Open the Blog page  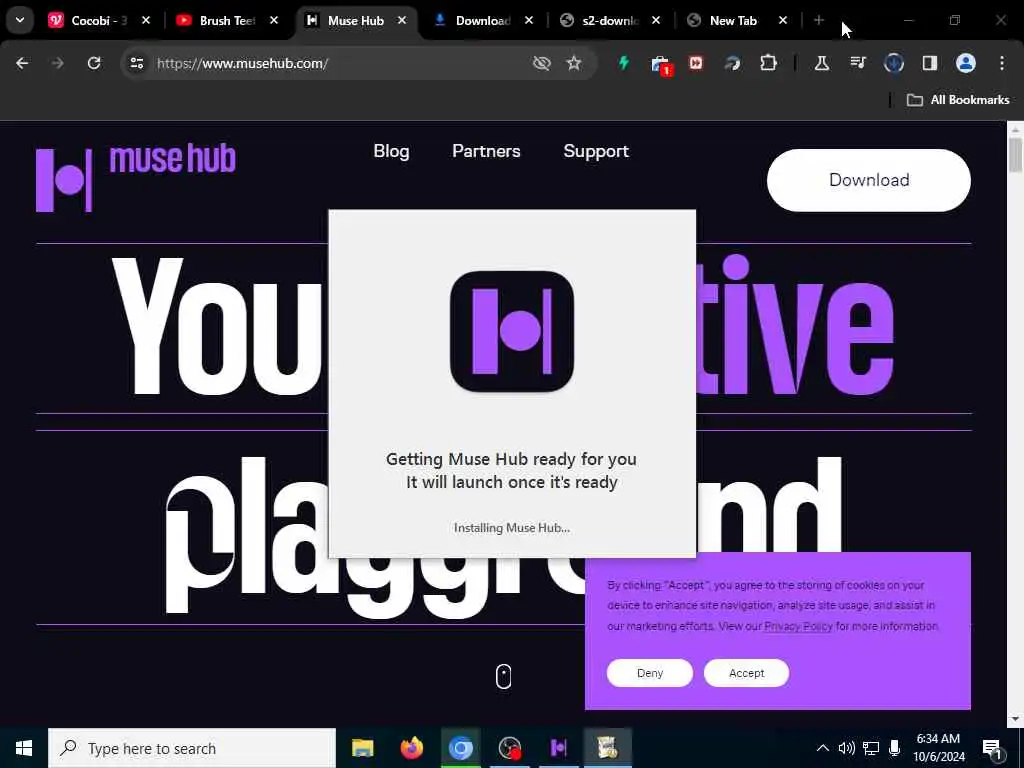(391, 151)
